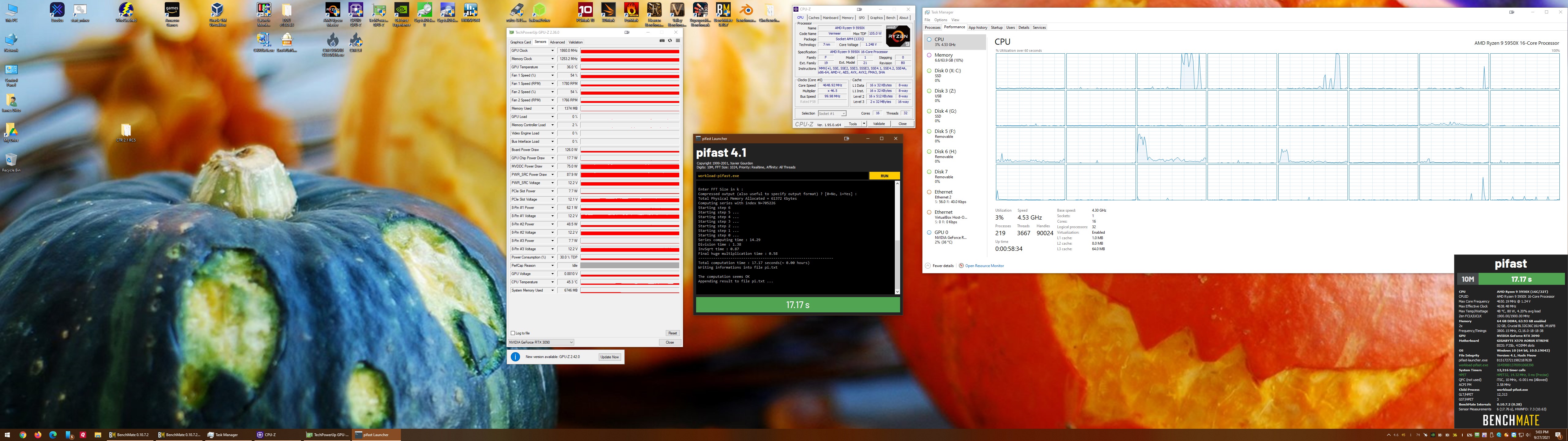Viewport: 1568px width, 441px height.
Task: Open the NVIDIA GeForce RTX 3090 GPU selector
Action: [x=541, y=342]
